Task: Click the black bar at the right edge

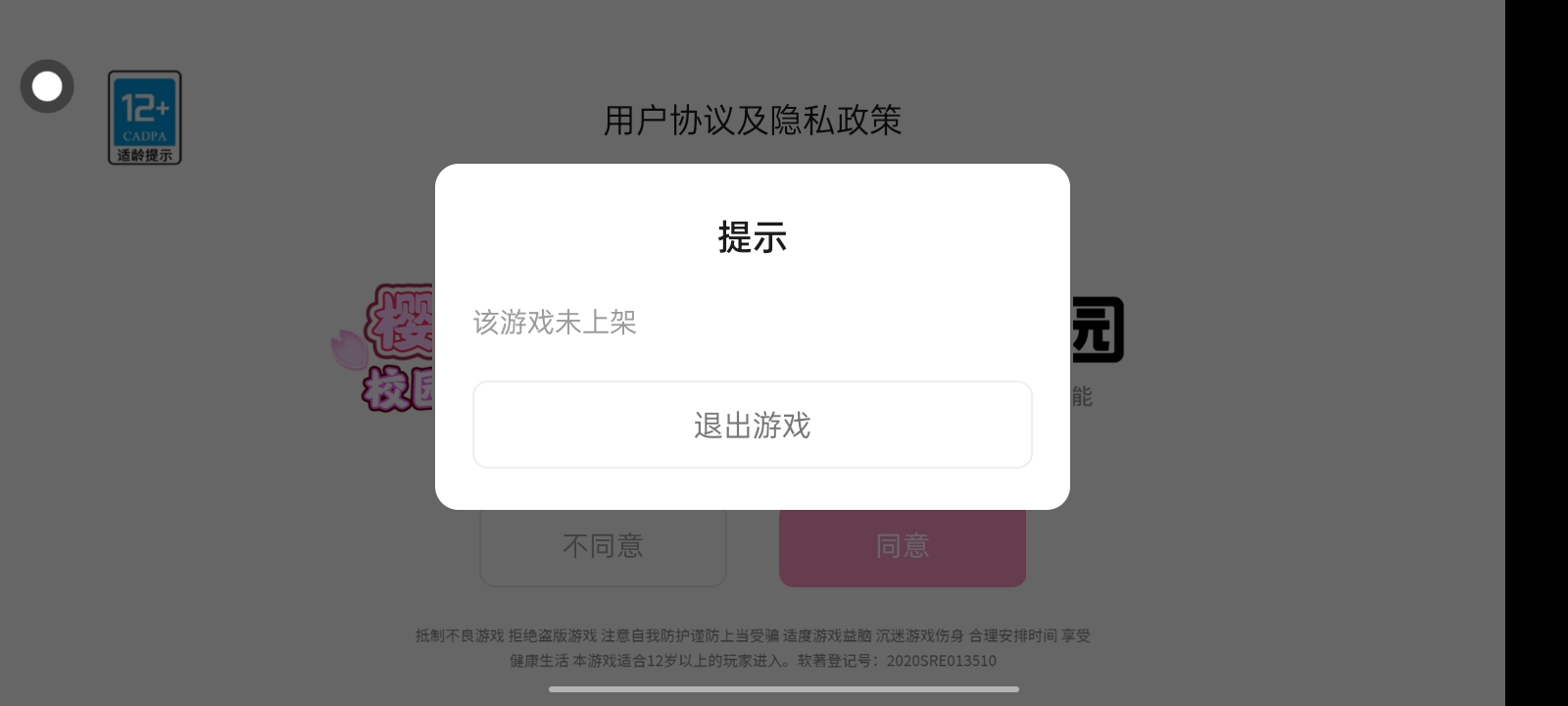Action: [1537, 353]
